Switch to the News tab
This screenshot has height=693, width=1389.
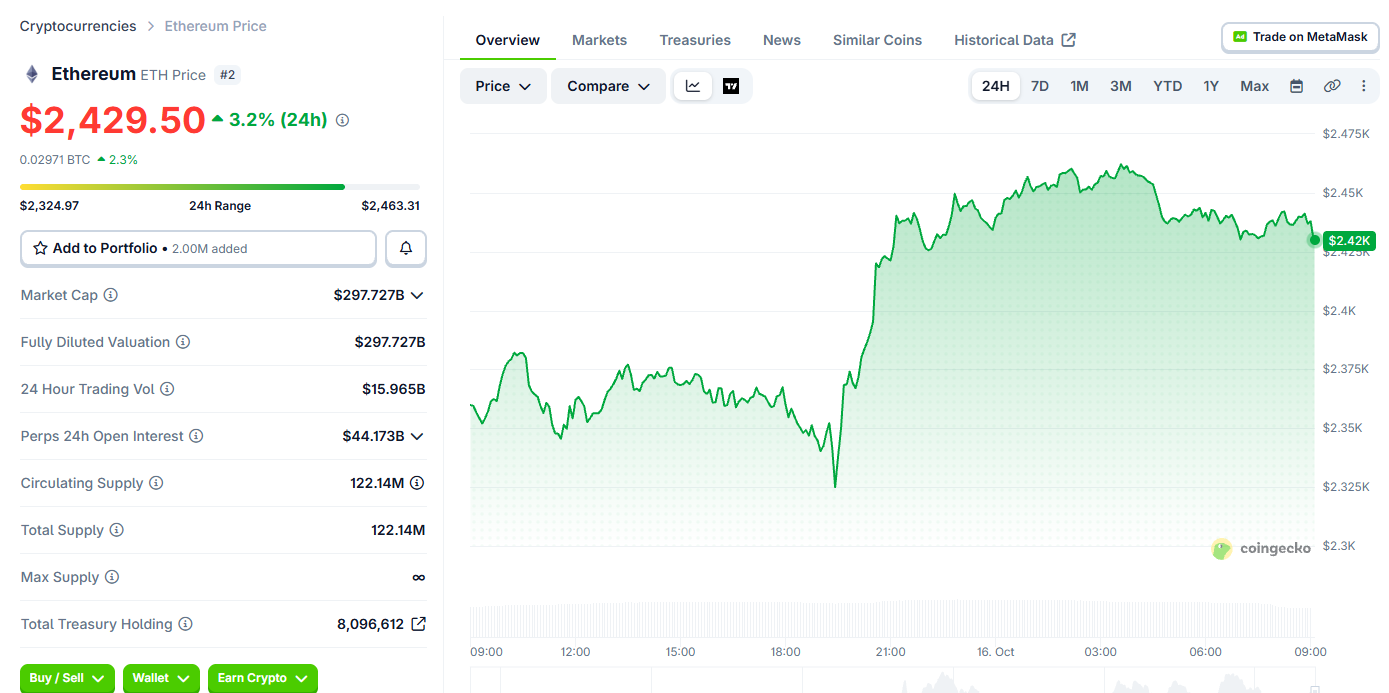[782, 40]
